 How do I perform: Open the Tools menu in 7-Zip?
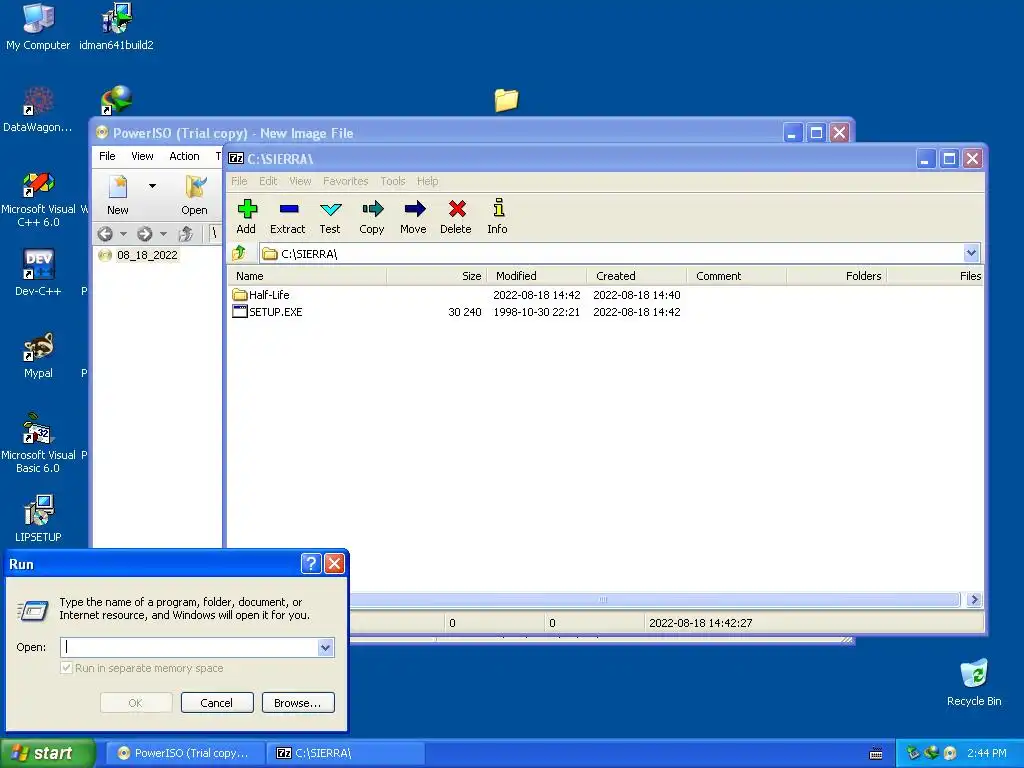pos(392,181)
